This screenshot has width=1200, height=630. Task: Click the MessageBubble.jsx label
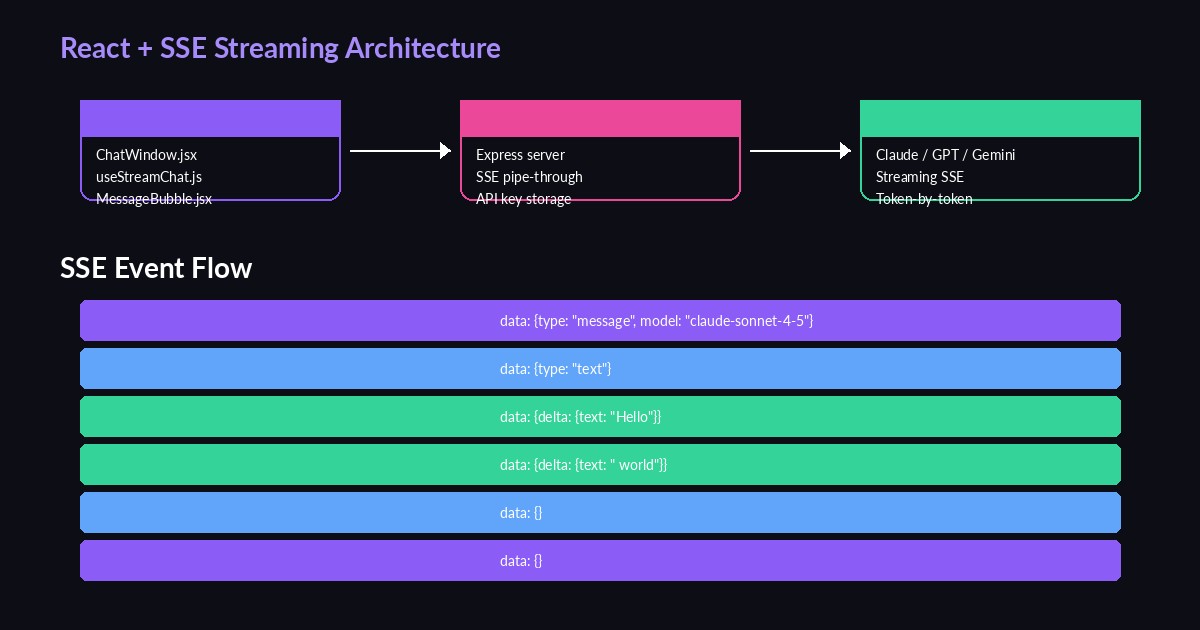pyautogui.click(x=154, y=199)
